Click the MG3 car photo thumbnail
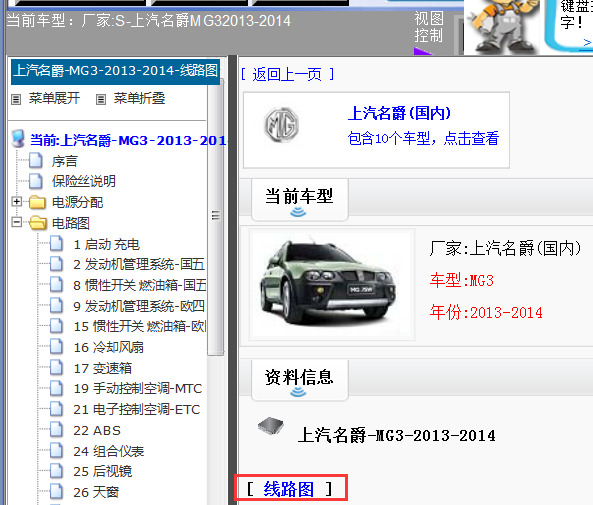Screen dimensions: 593x505 point(331,284)
